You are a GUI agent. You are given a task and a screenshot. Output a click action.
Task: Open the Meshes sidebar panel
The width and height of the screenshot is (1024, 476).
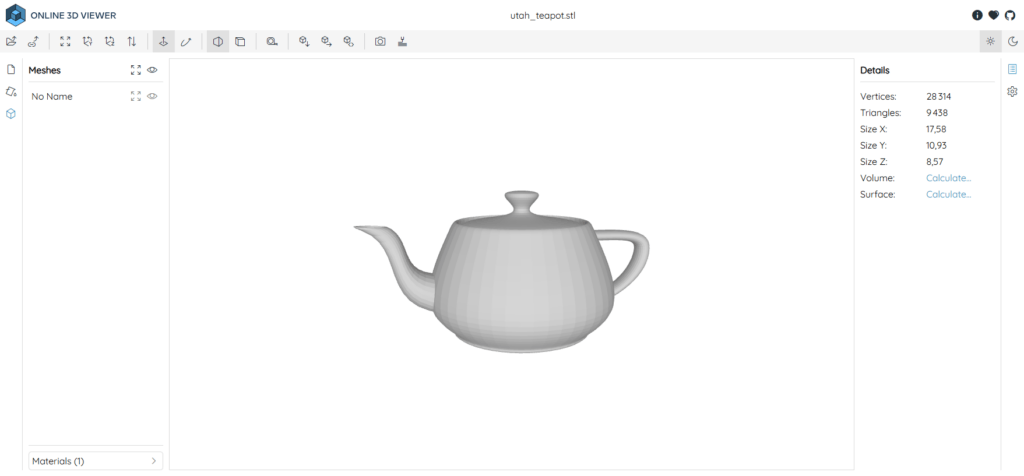(10, 114)
